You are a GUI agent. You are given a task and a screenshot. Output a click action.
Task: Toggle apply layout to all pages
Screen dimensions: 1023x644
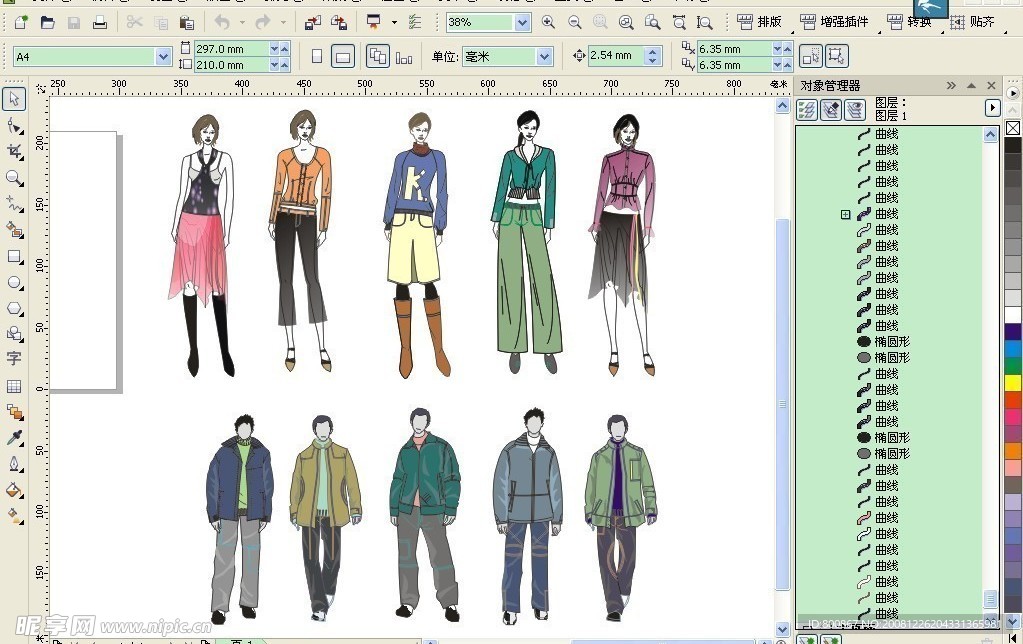click(x=378, y=56)
